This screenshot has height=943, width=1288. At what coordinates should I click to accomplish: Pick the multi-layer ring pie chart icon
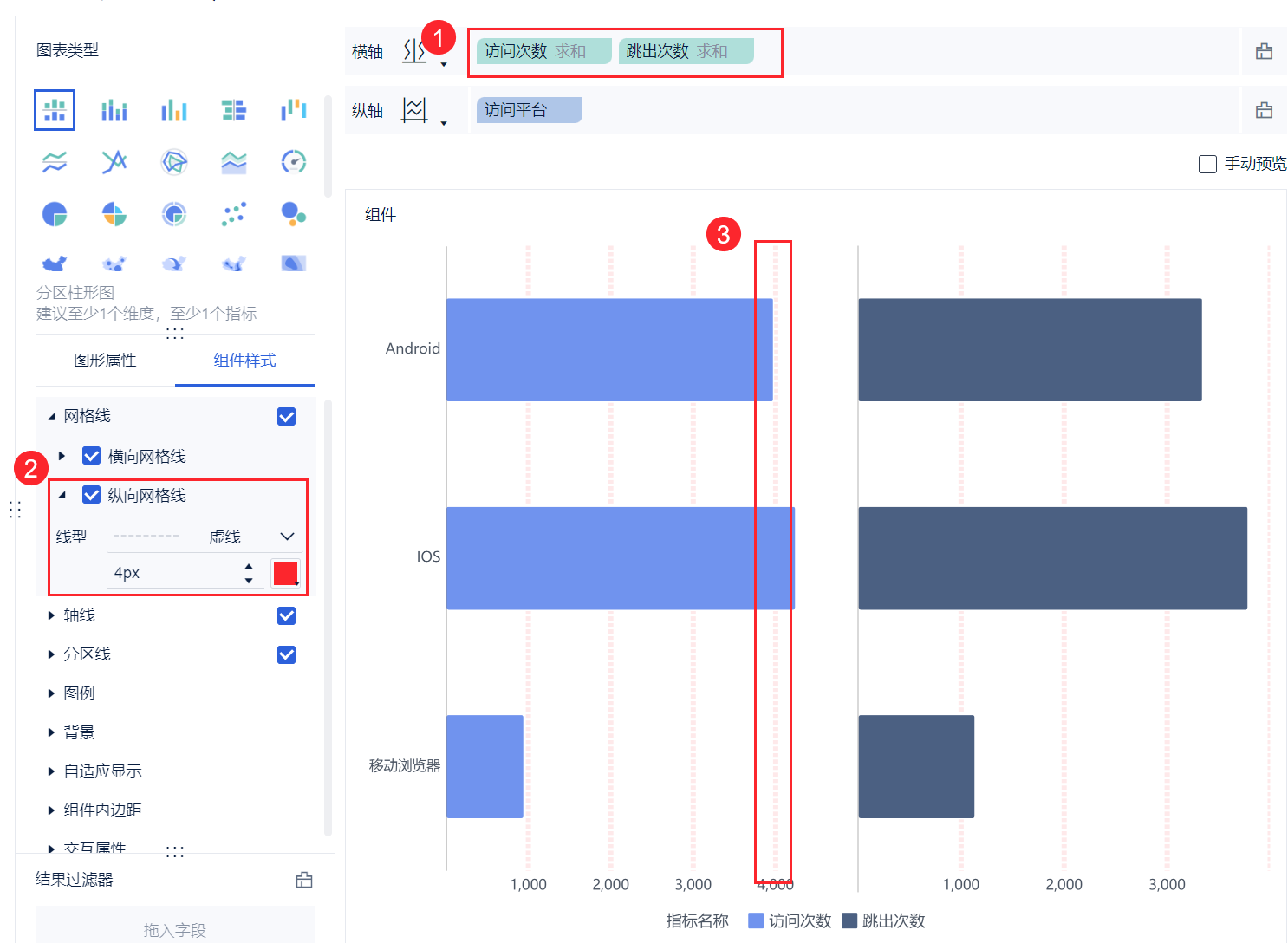tap(174, 214)
